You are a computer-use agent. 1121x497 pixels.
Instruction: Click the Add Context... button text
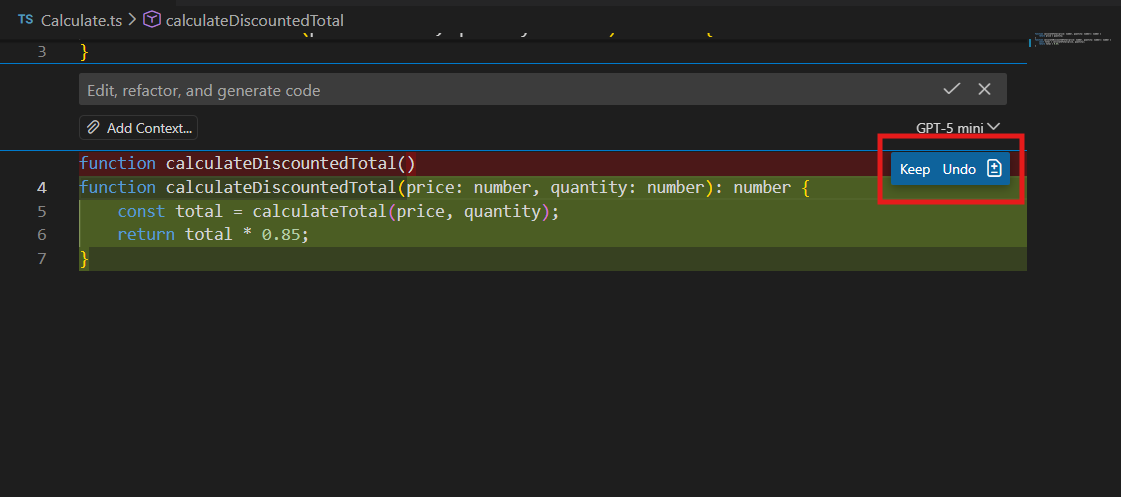(x=149, y=128)
